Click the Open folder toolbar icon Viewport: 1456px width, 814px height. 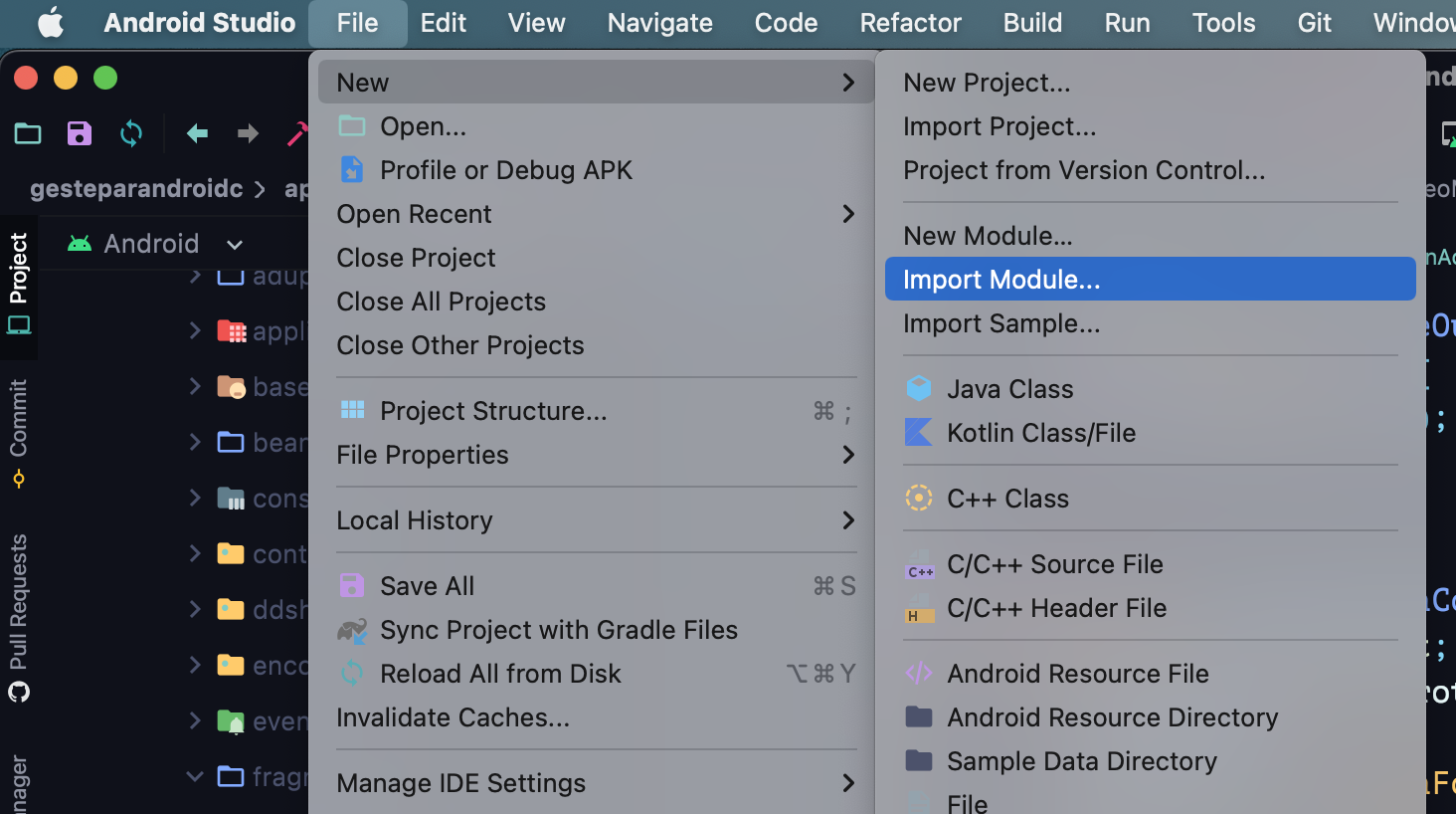[28, 133]
